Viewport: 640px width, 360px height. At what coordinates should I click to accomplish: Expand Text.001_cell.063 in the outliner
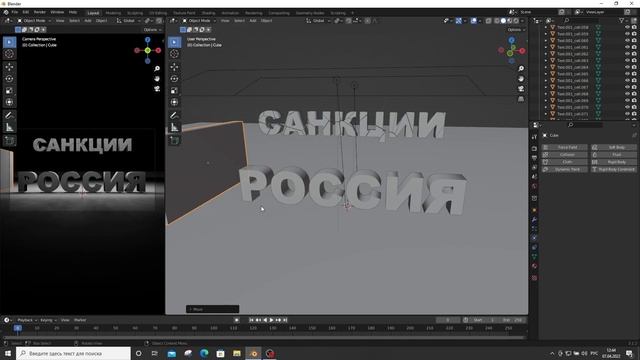546,61
